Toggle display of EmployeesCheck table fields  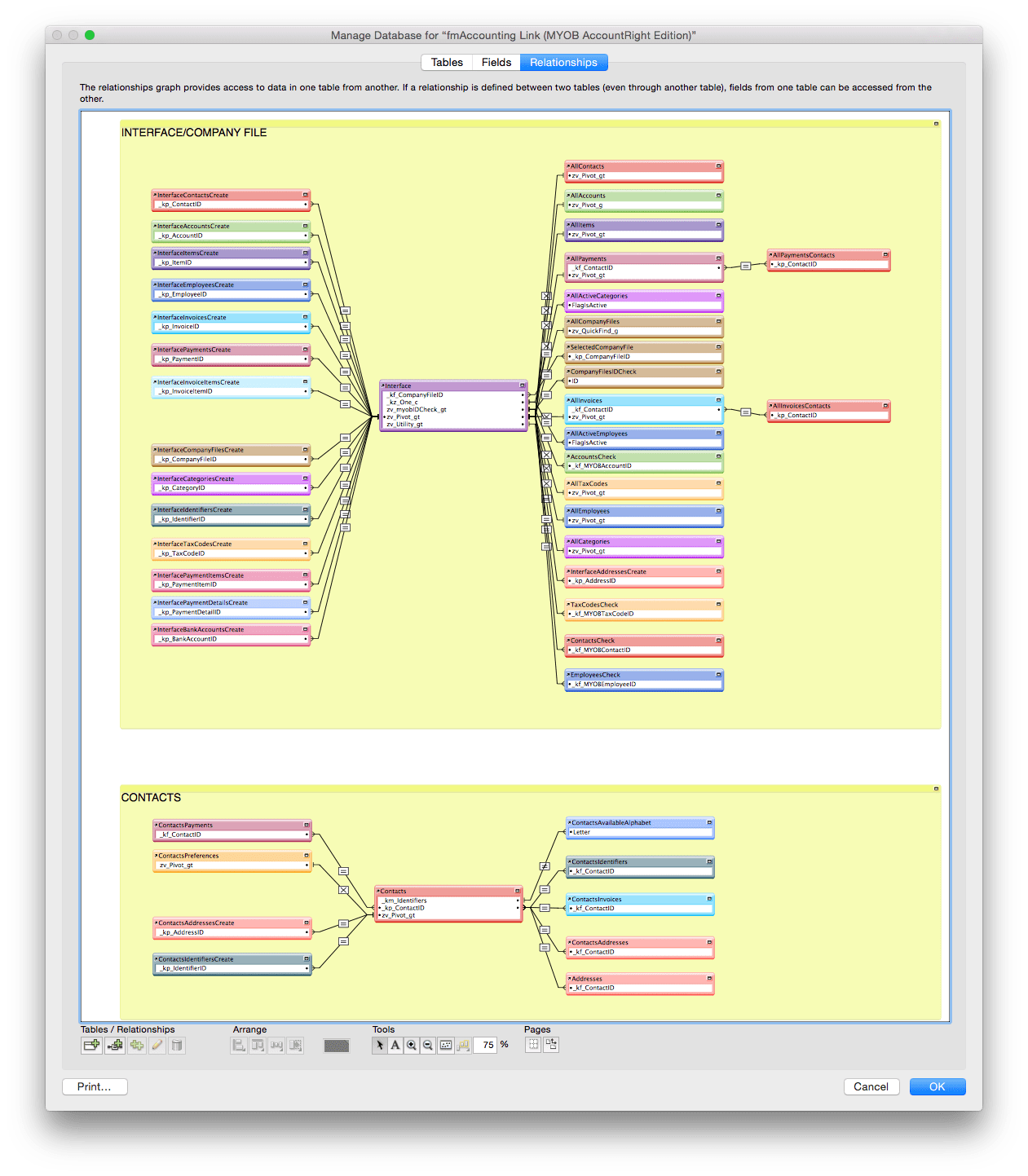(718, 675)
